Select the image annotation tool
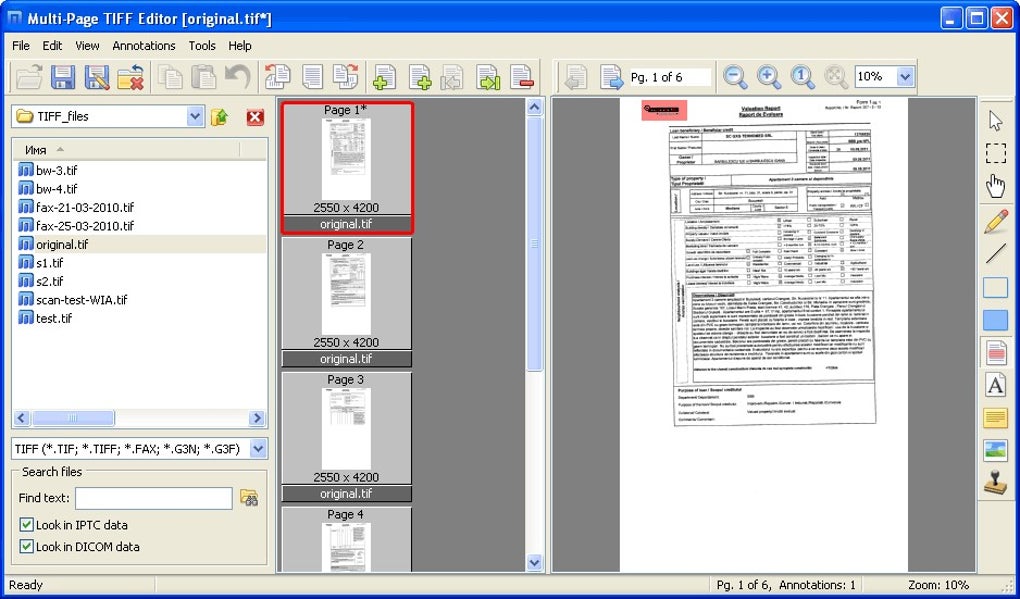The image size is (1020, 599). click(995, 450)
